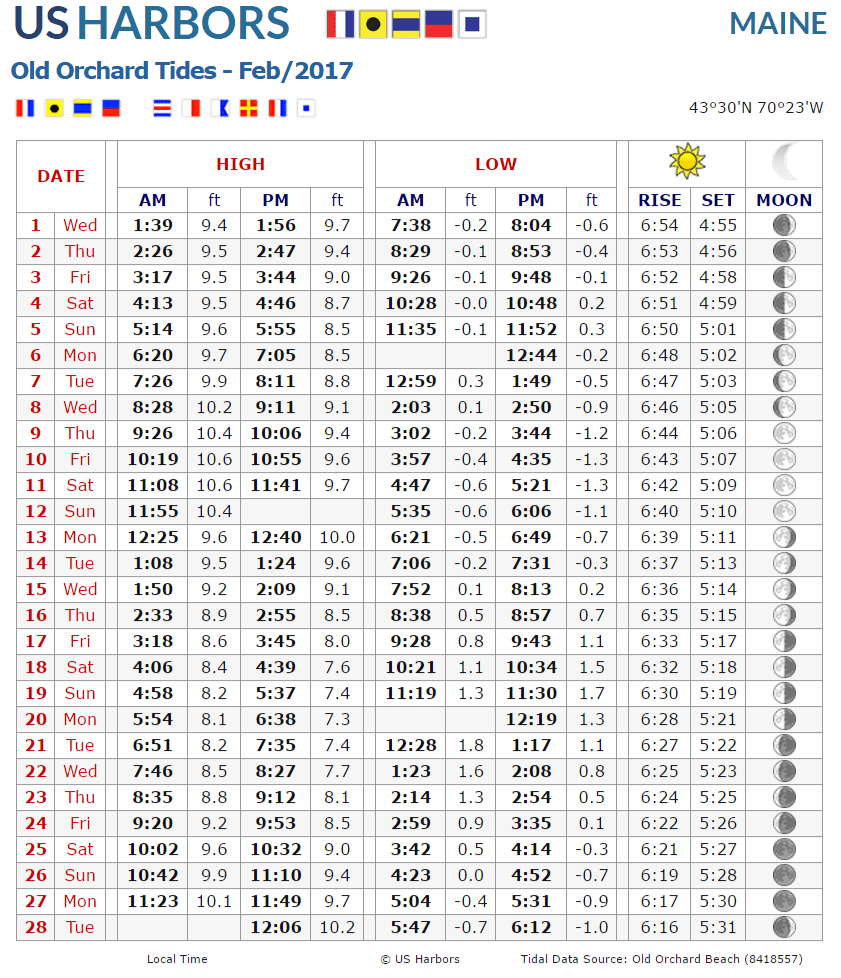Click moon phase icon for Tue the 28th
The image size is (841, 978).
pyautogui.click(x=784, y=927)
